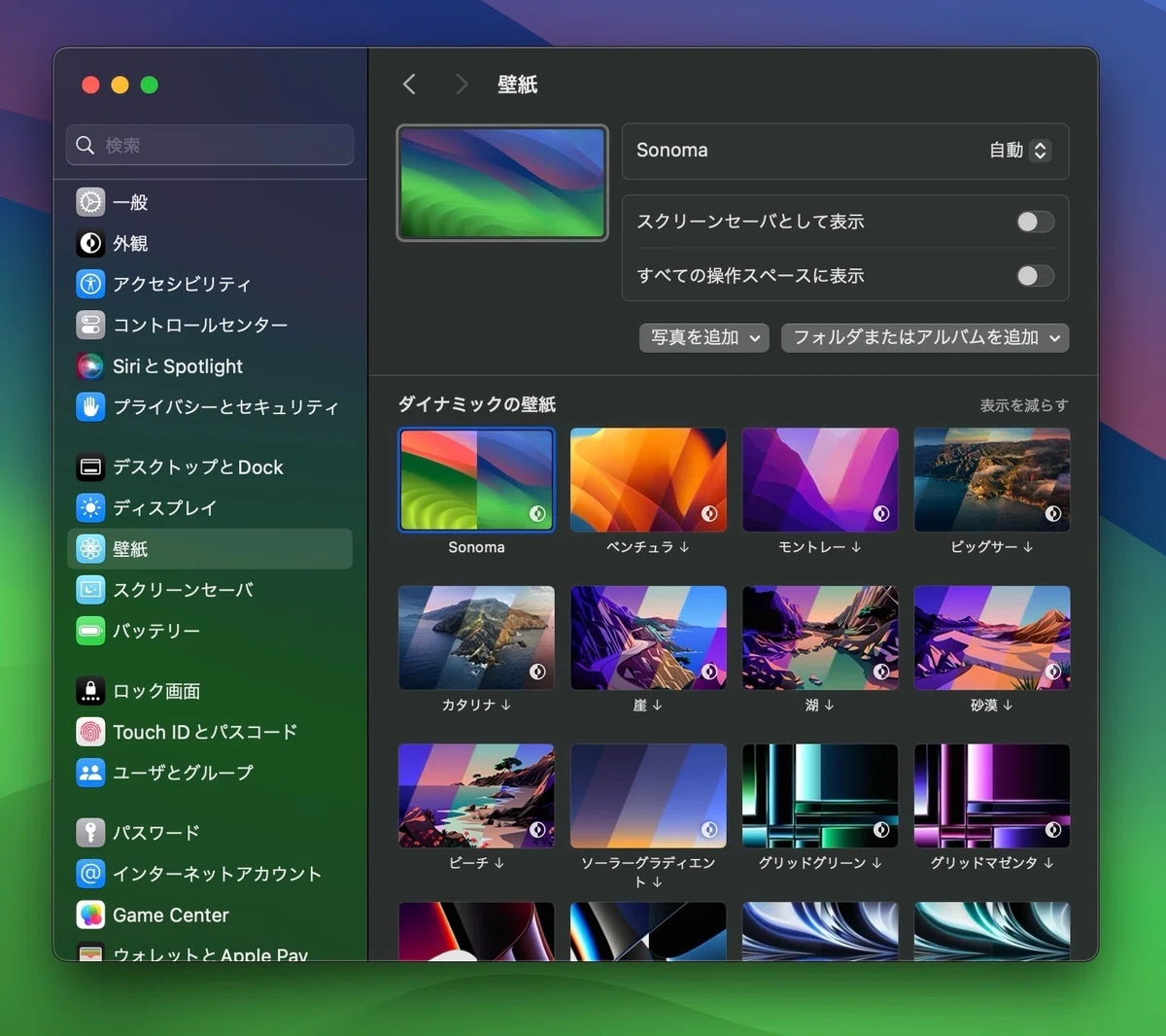This screenshot has height=1036, width=1166.
Task: Select モントレー wallpaper thumbnail
Action: point(820,480)
